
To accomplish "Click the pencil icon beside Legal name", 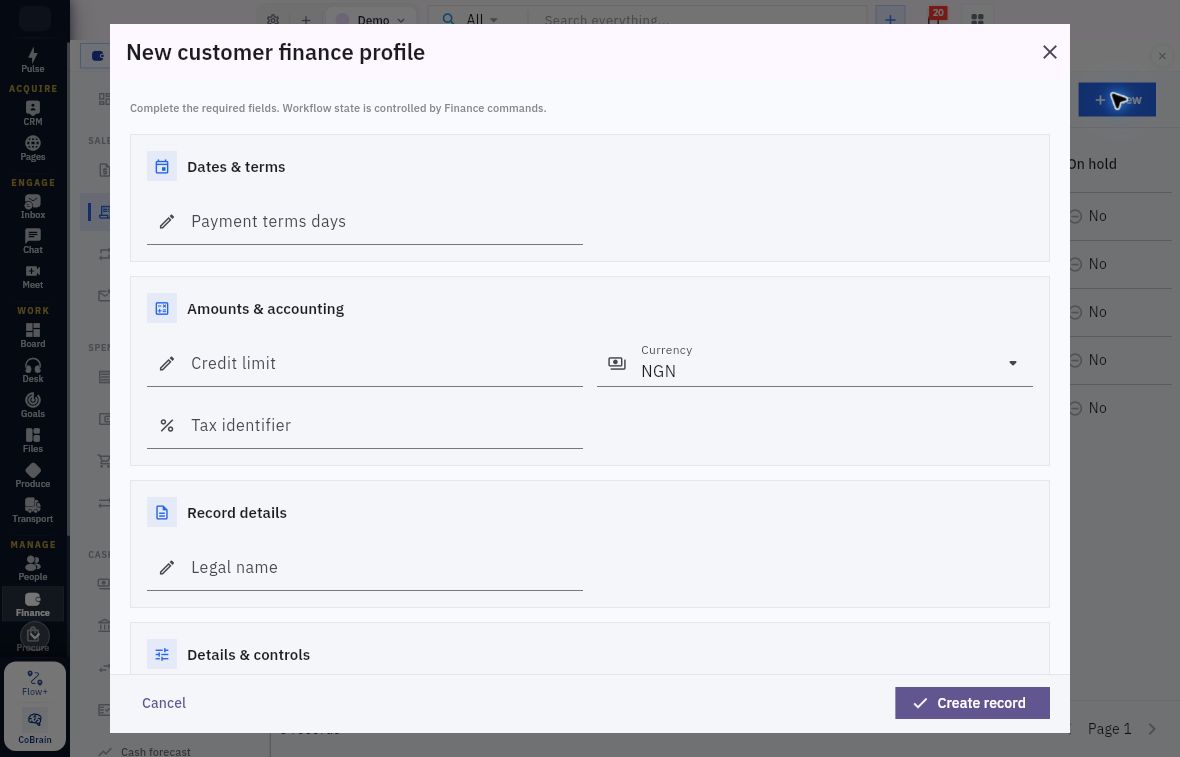I will tap(167, 567).
